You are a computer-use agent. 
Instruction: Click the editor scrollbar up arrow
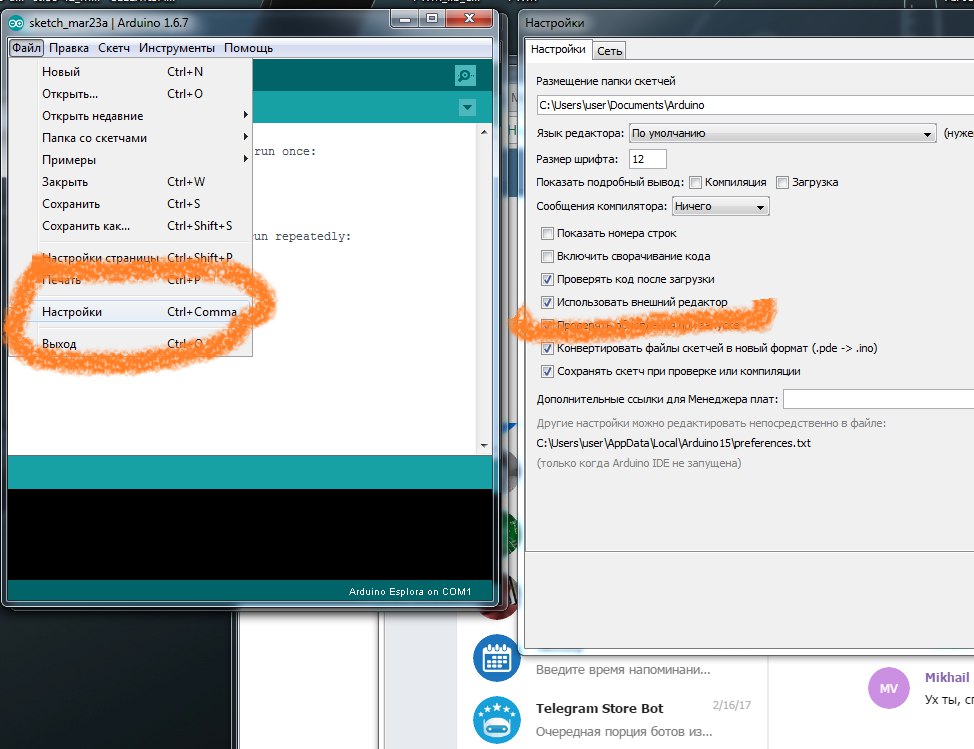coord(484,132)
